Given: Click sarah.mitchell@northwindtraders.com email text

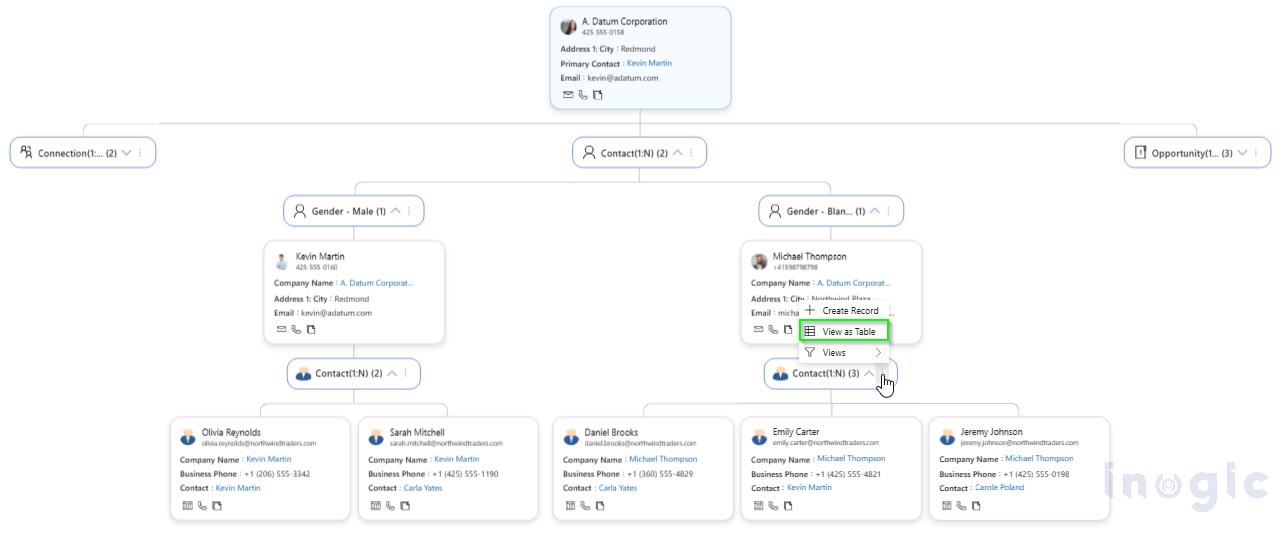Looking at the screenshot, I should (x=446, y=443).
